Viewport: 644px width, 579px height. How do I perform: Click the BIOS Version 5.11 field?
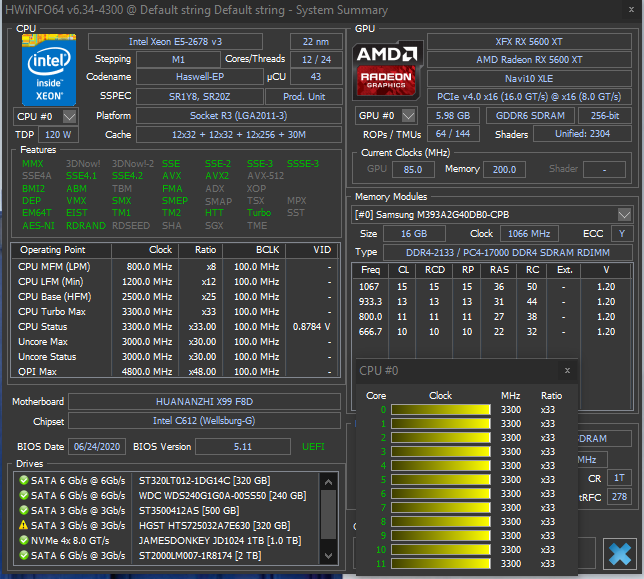pos(243,446)
